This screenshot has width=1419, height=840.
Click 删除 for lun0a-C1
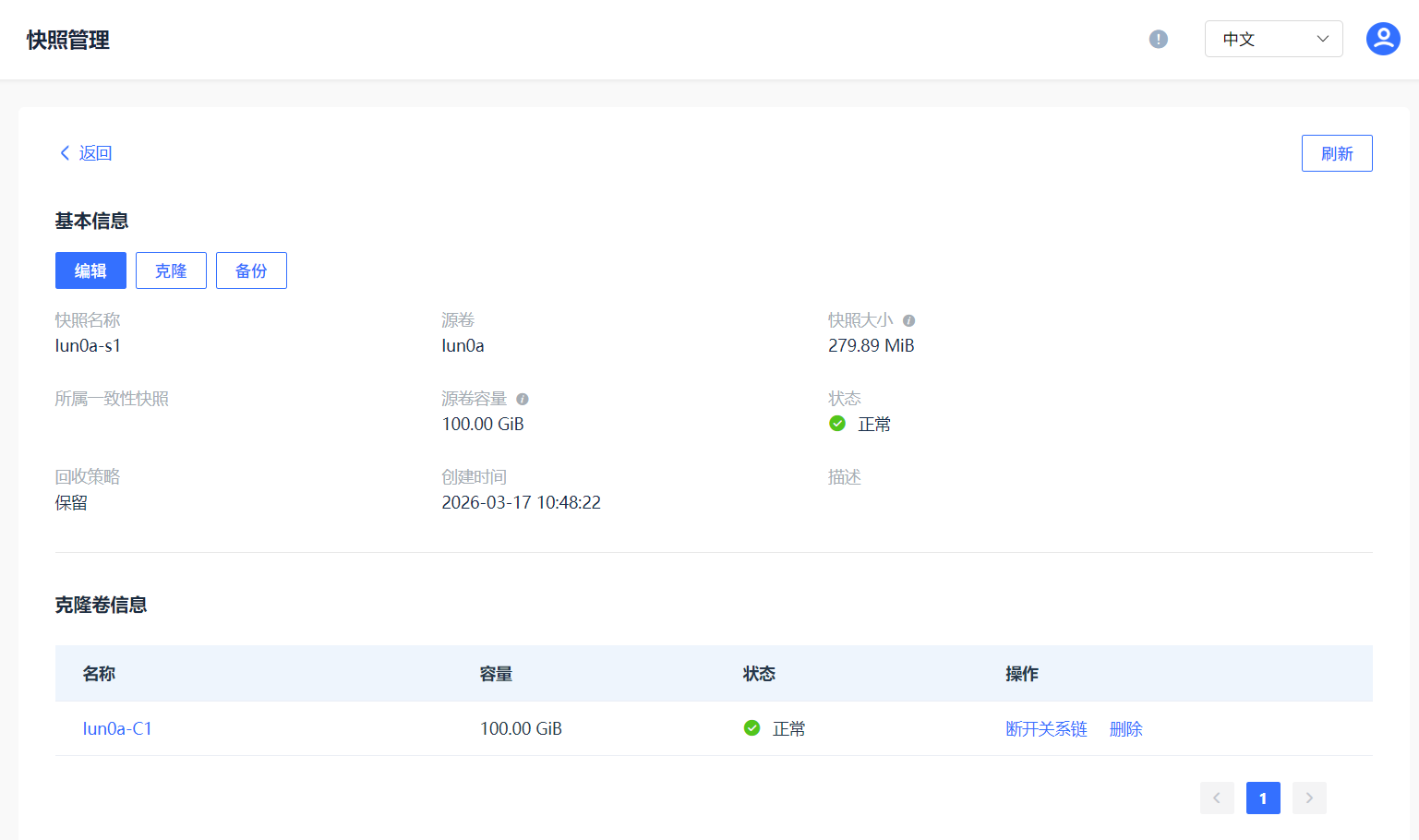tap(1125, 728)
